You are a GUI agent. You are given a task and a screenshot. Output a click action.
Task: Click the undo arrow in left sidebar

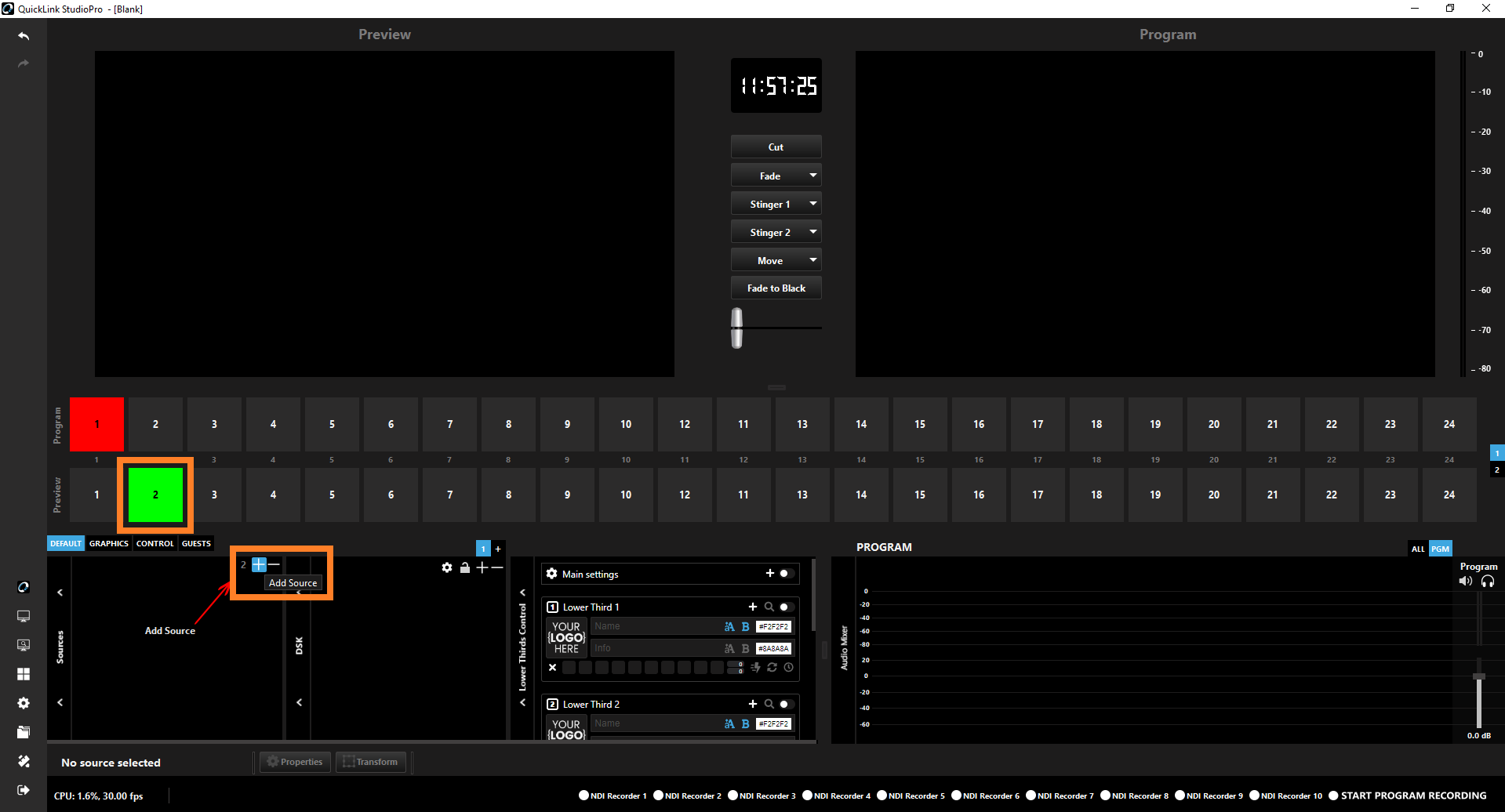(24, 36)
